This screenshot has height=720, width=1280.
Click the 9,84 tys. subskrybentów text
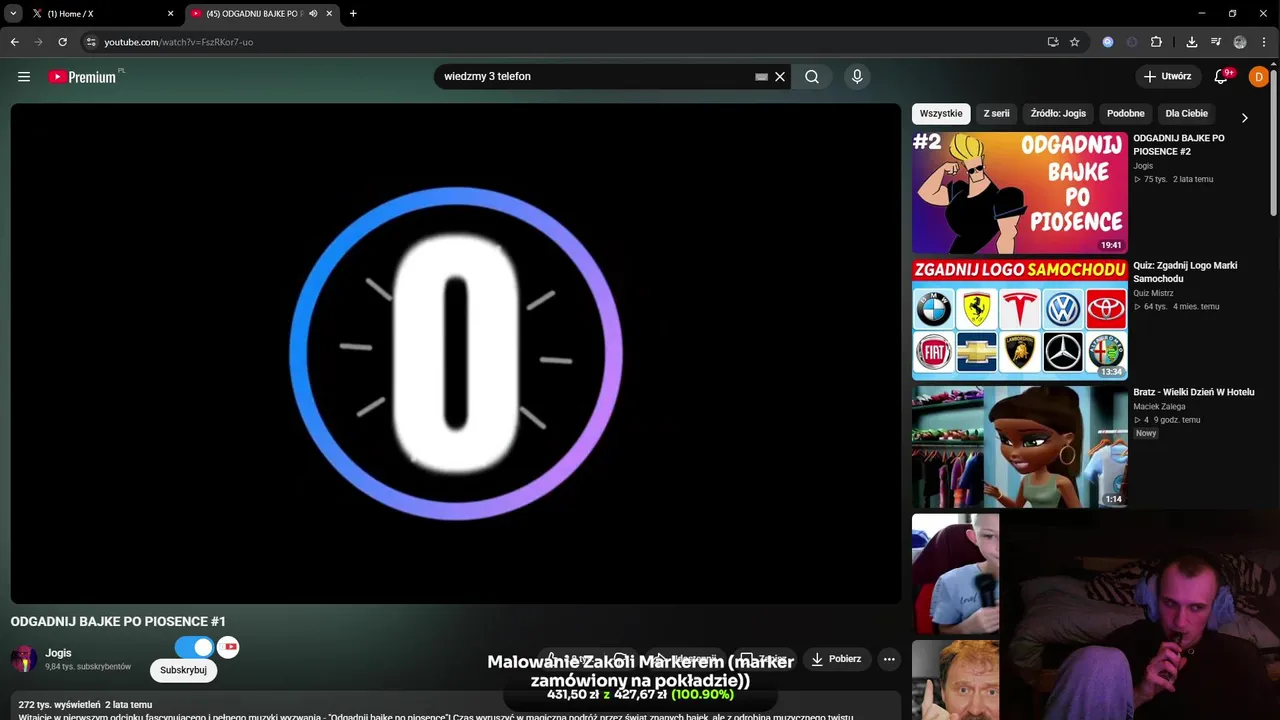click(x=88, y=667)
